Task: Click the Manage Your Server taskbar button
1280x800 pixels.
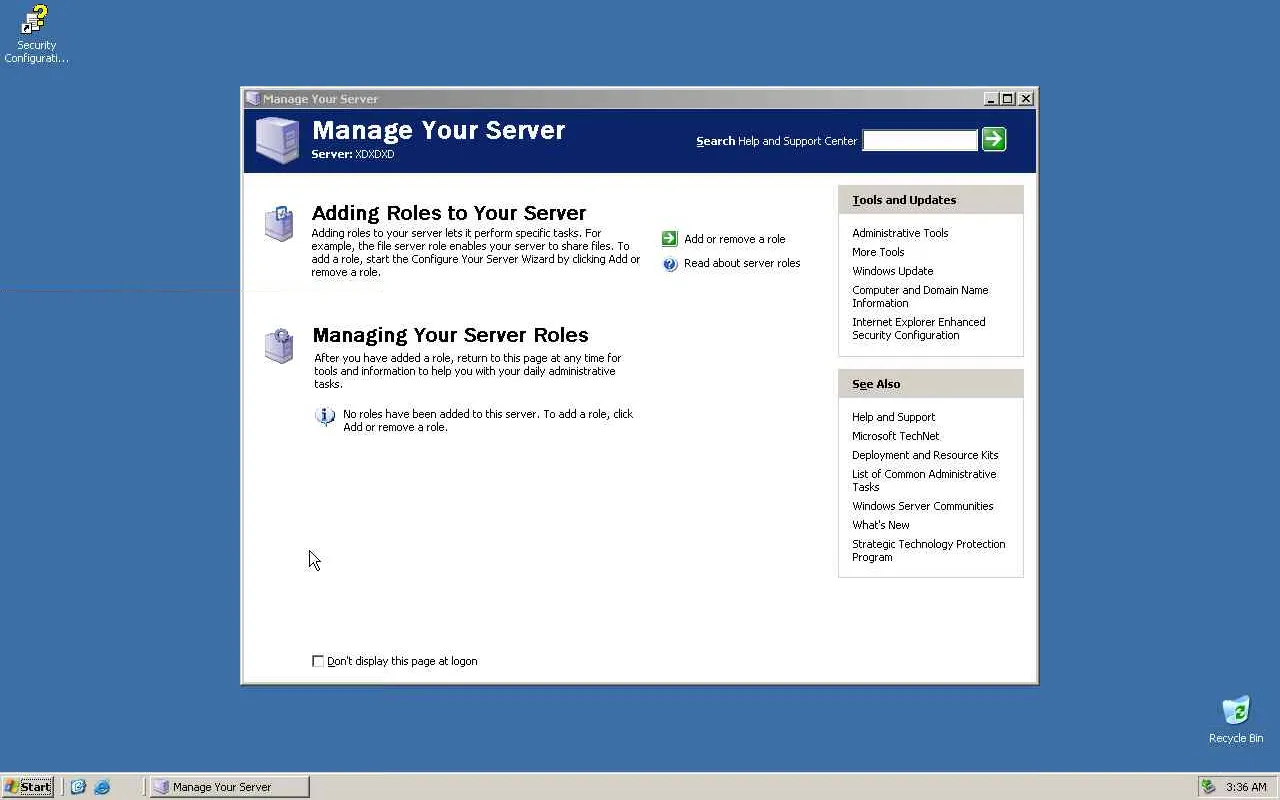Action: [229, 787]
